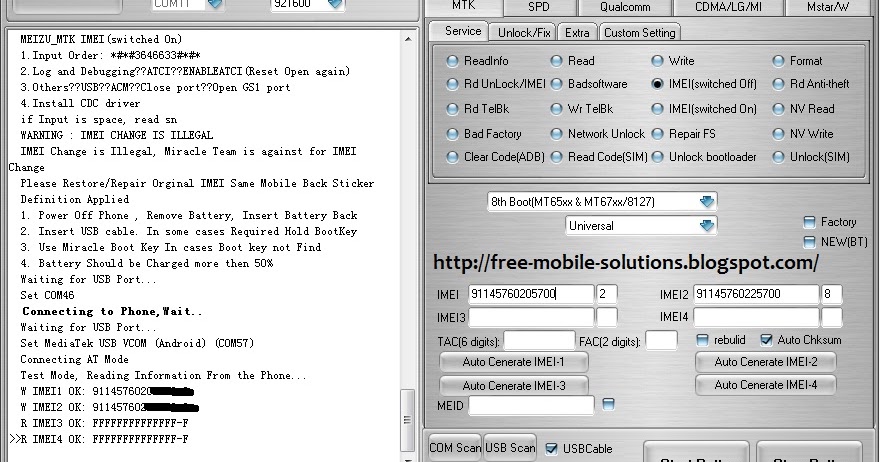Viewport: 880px width, 462px height.
Task: Open the Custom Setting sub-tab
Action: tap(640, 33)
